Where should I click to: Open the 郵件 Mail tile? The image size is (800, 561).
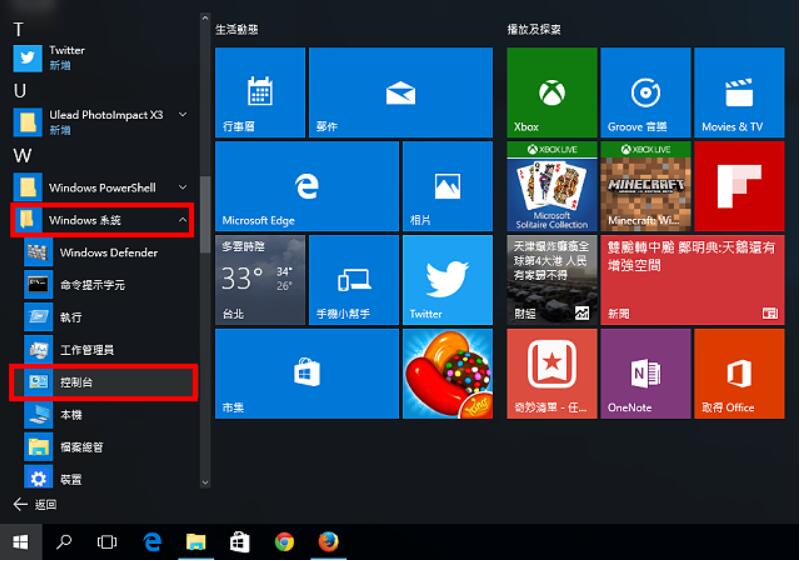point(401,93)
